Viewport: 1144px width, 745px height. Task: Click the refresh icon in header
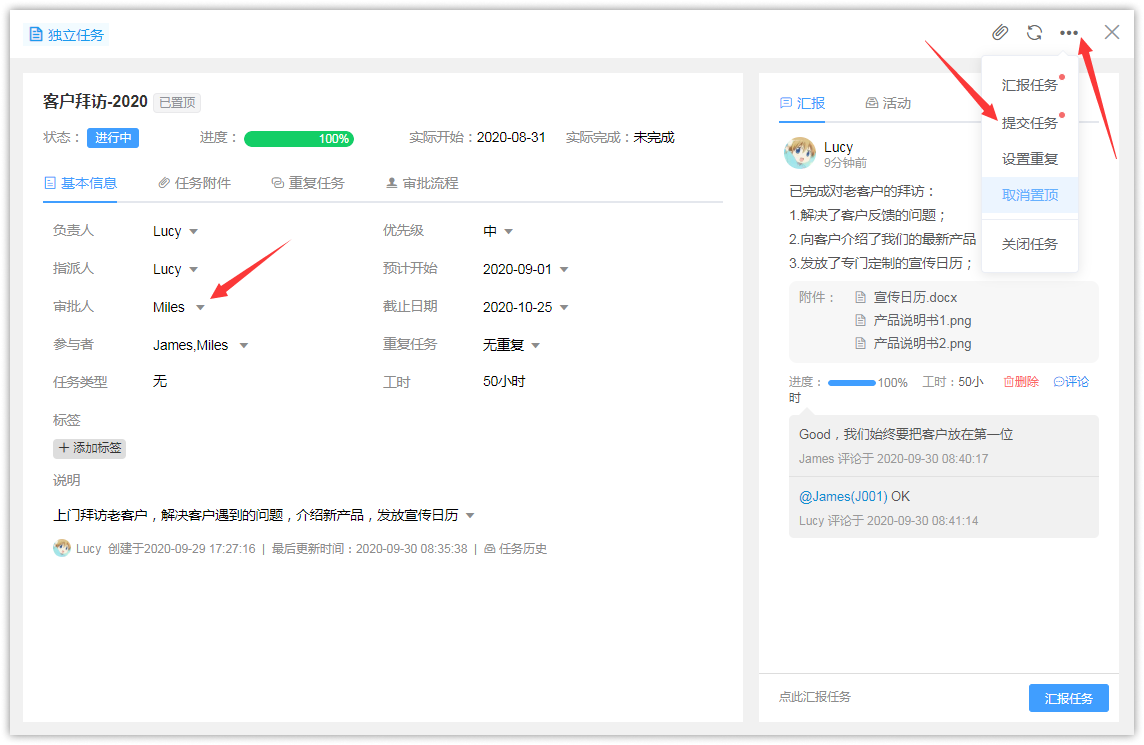1034,33
